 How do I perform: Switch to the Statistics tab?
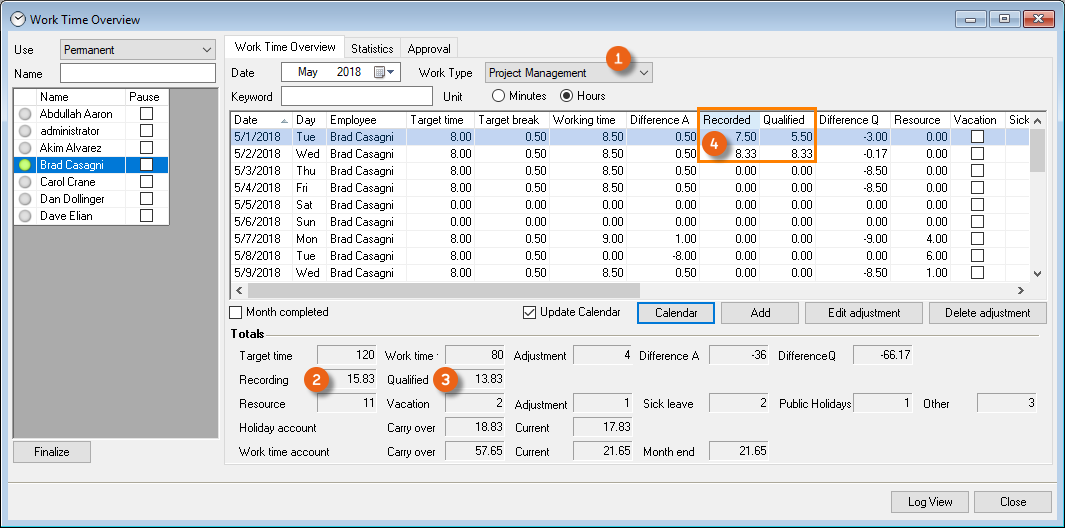(372, 48)
